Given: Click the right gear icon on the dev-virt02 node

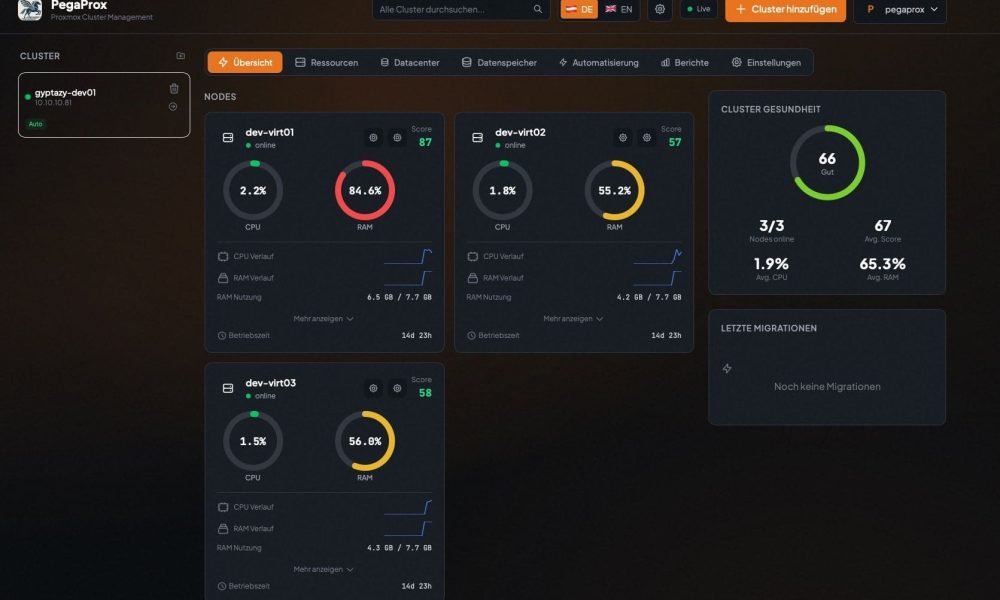Looking at the screenshot, I should [647, 138].
